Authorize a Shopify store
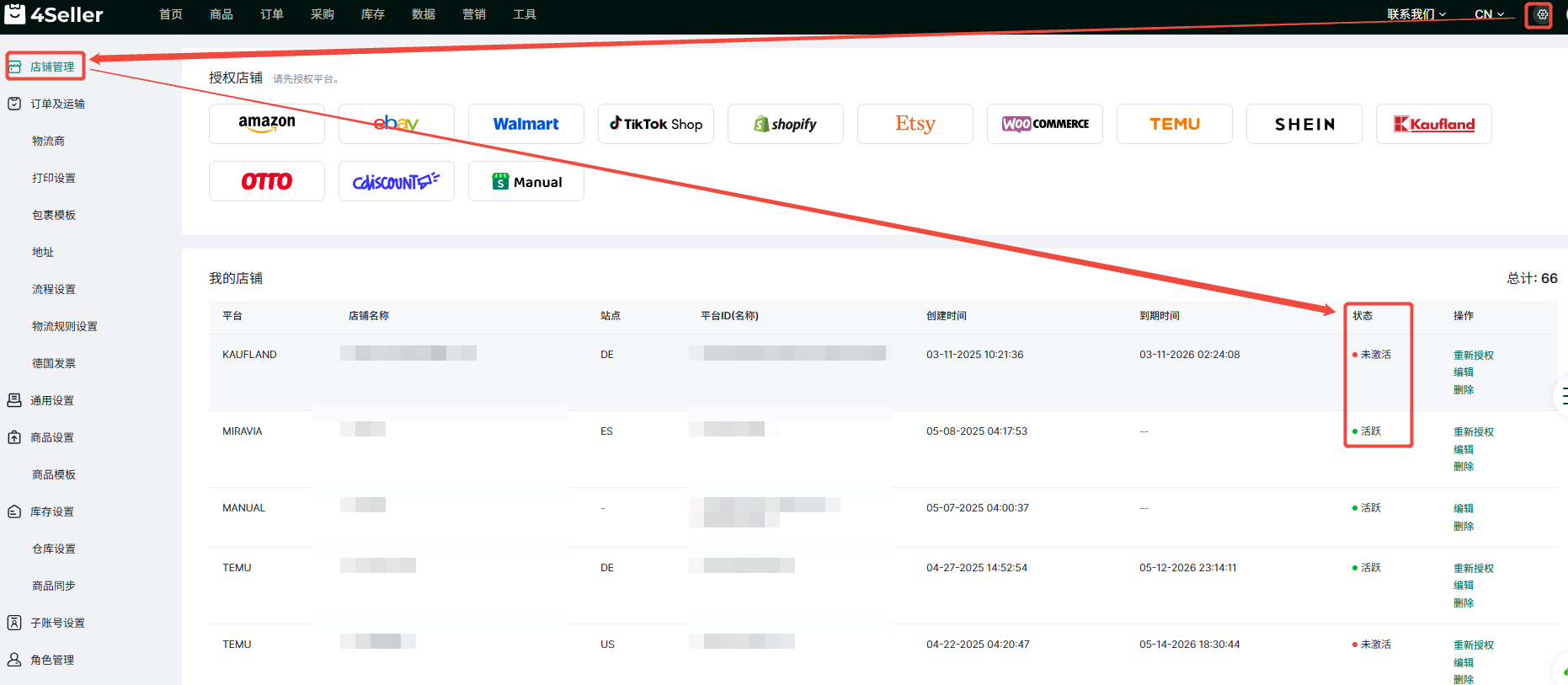The width and height of the screenshot is (1568, 685). pyautogui.click(x=786, y=124)
